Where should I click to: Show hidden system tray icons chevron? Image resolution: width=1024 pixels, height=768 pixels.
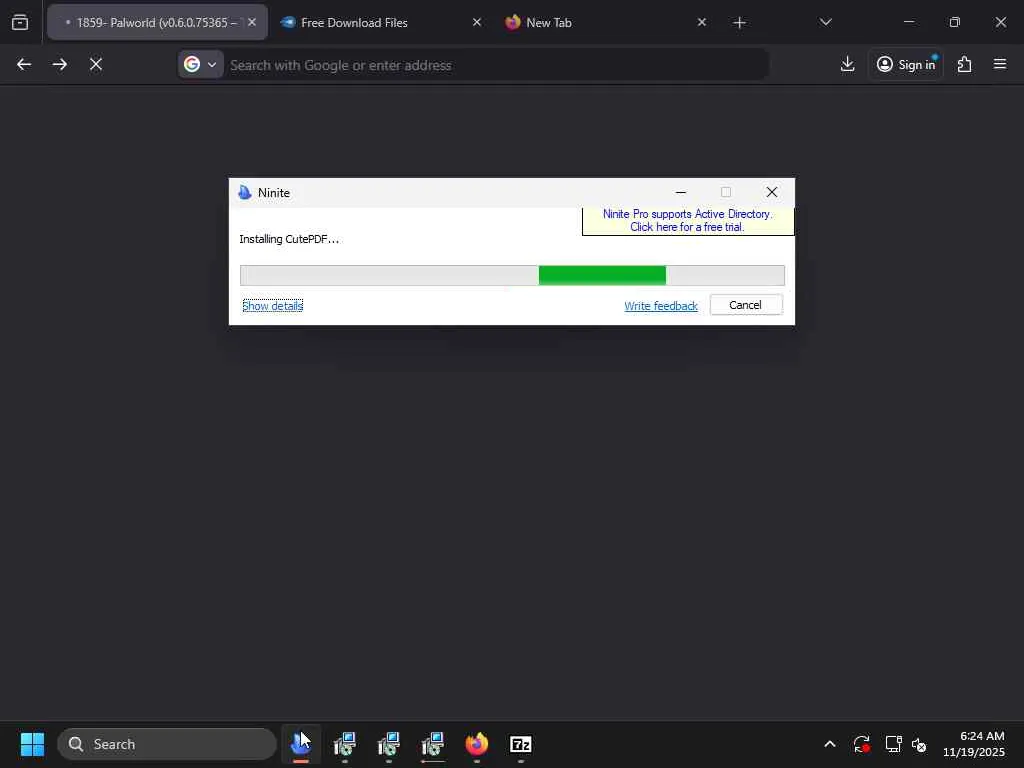pos(829,744)
